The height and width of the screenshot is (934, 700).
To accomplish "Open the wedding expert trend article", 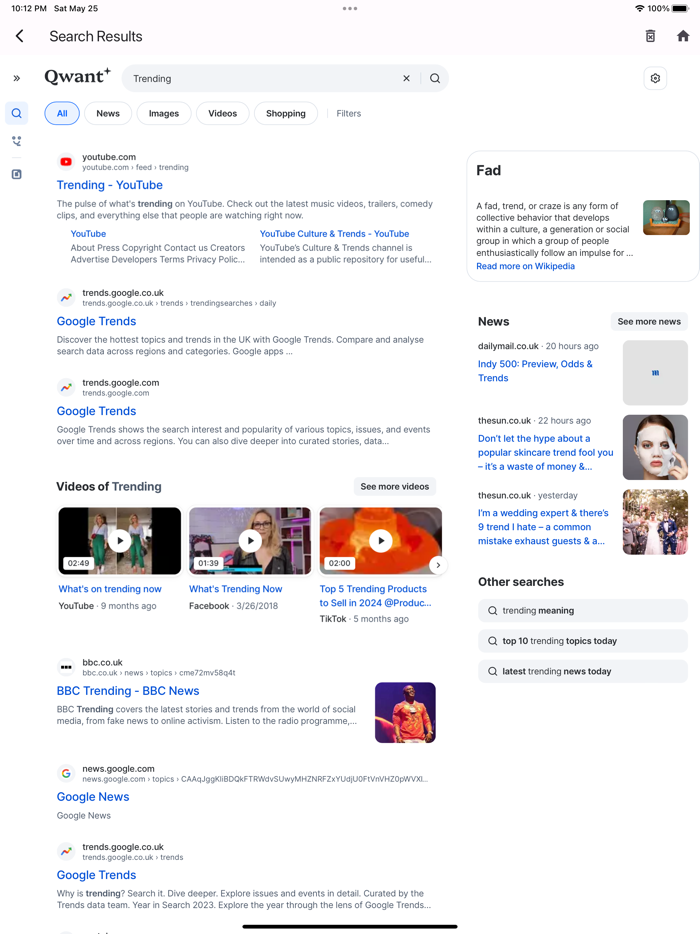I will 543,527.
